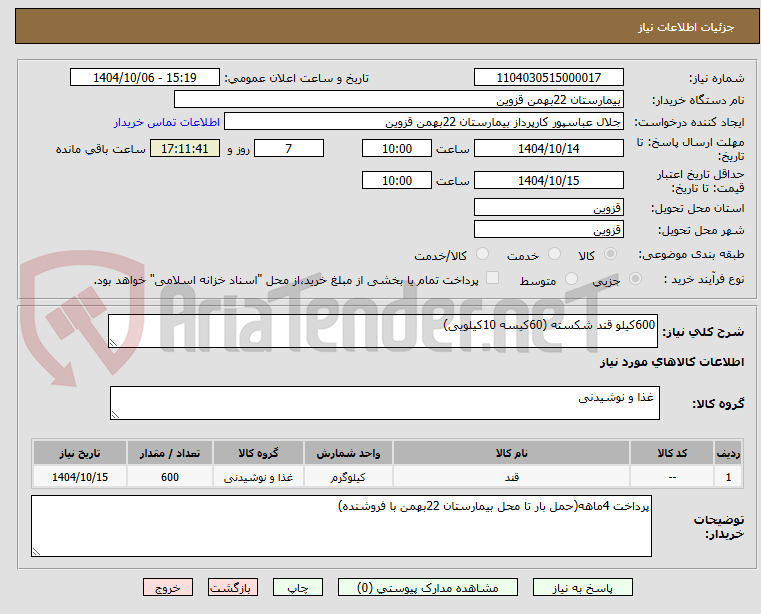Open مشاهده مدارک پیوستی (0) button
This screenshot has width=761, height=614.
(x=428, y=587)
